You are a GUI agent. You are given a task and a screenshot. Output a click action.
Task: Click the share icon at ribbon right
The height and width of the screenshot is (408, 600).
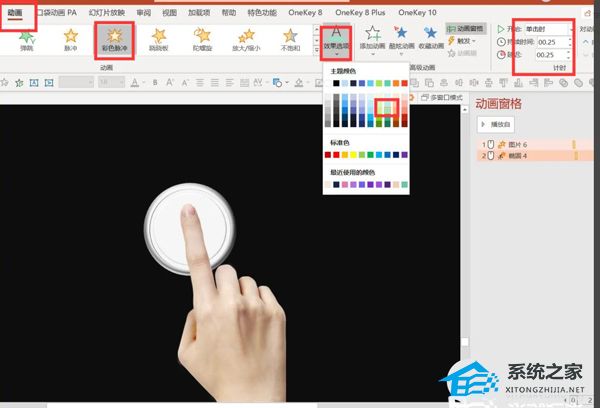(587, 13)
